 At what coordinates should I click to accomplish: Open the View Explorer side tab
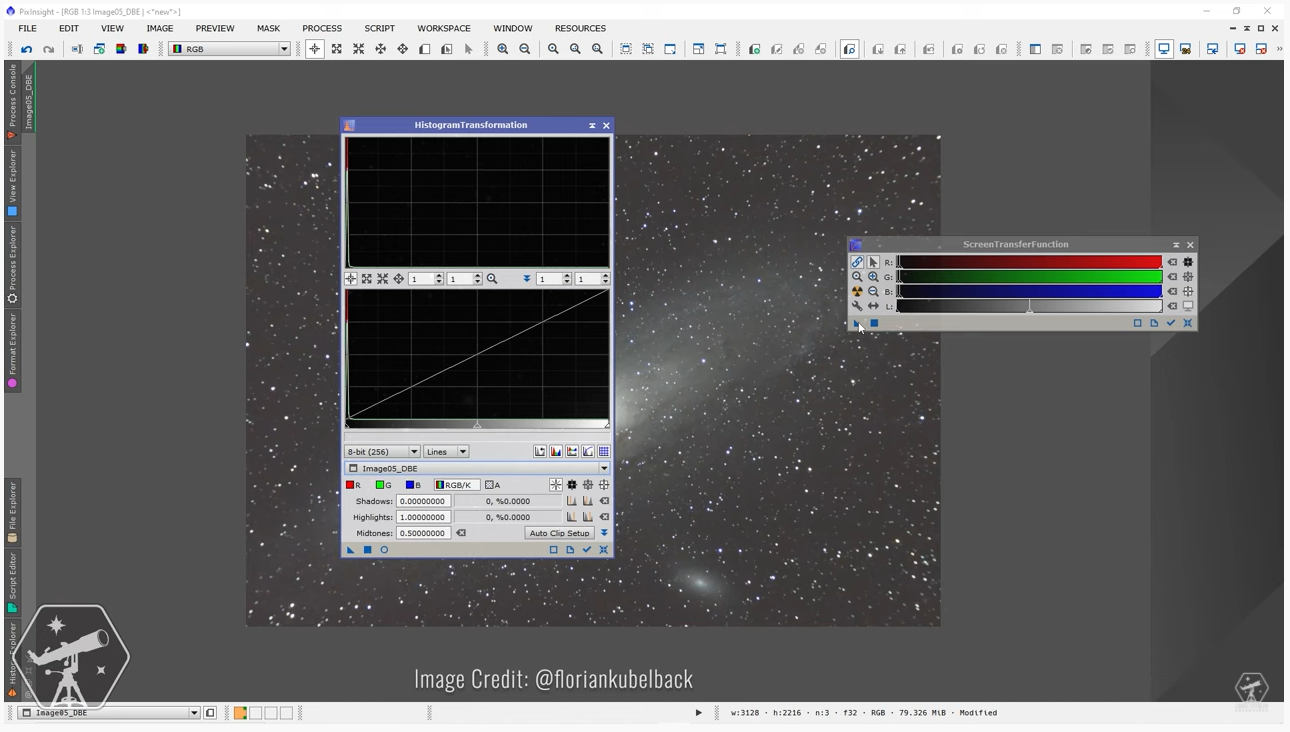point(12,183)
